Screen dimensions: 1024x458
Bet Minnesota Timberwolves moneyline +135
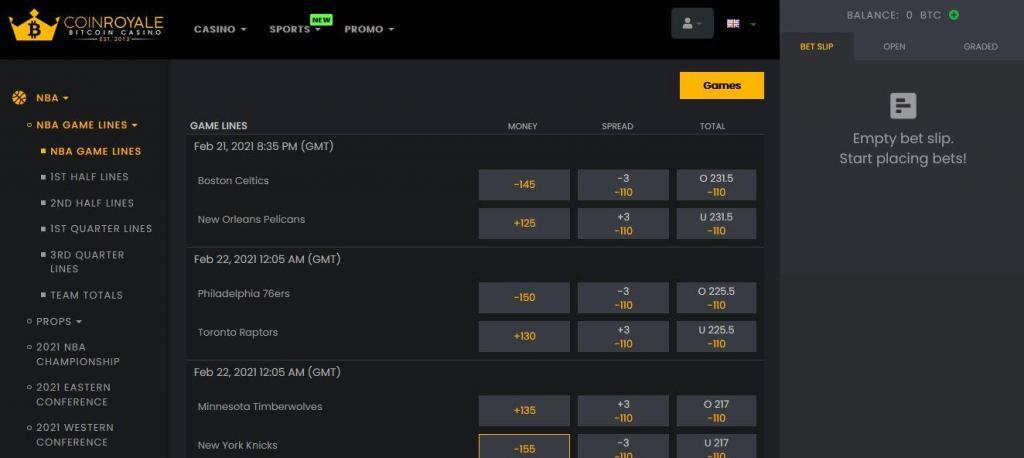click(x=524, y=411)
